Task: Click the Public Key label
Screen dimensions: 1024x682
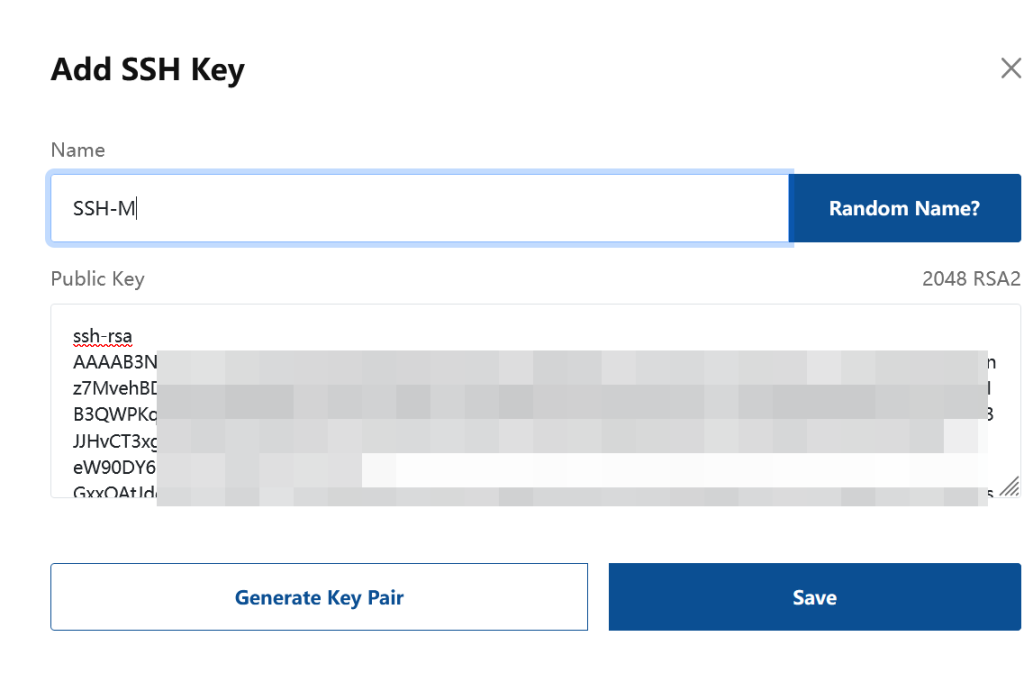Action: point(98,279)
